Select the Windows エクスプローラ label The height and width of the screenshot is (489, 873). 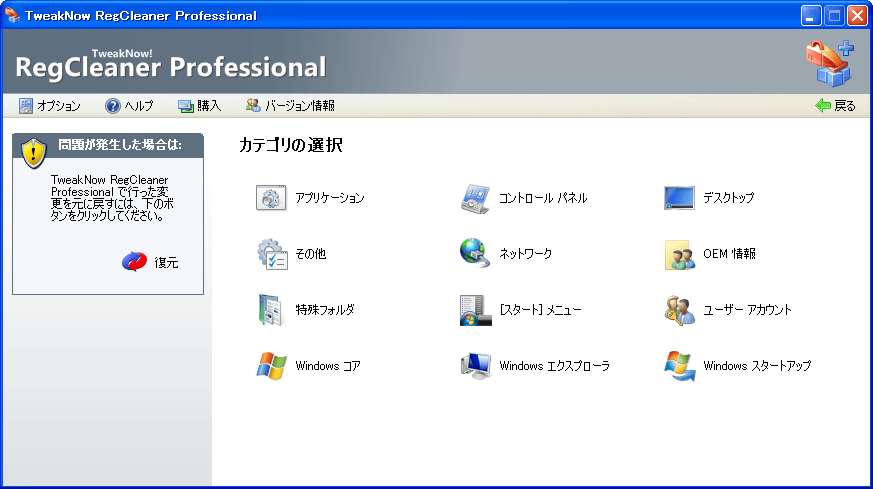(555, 366)
